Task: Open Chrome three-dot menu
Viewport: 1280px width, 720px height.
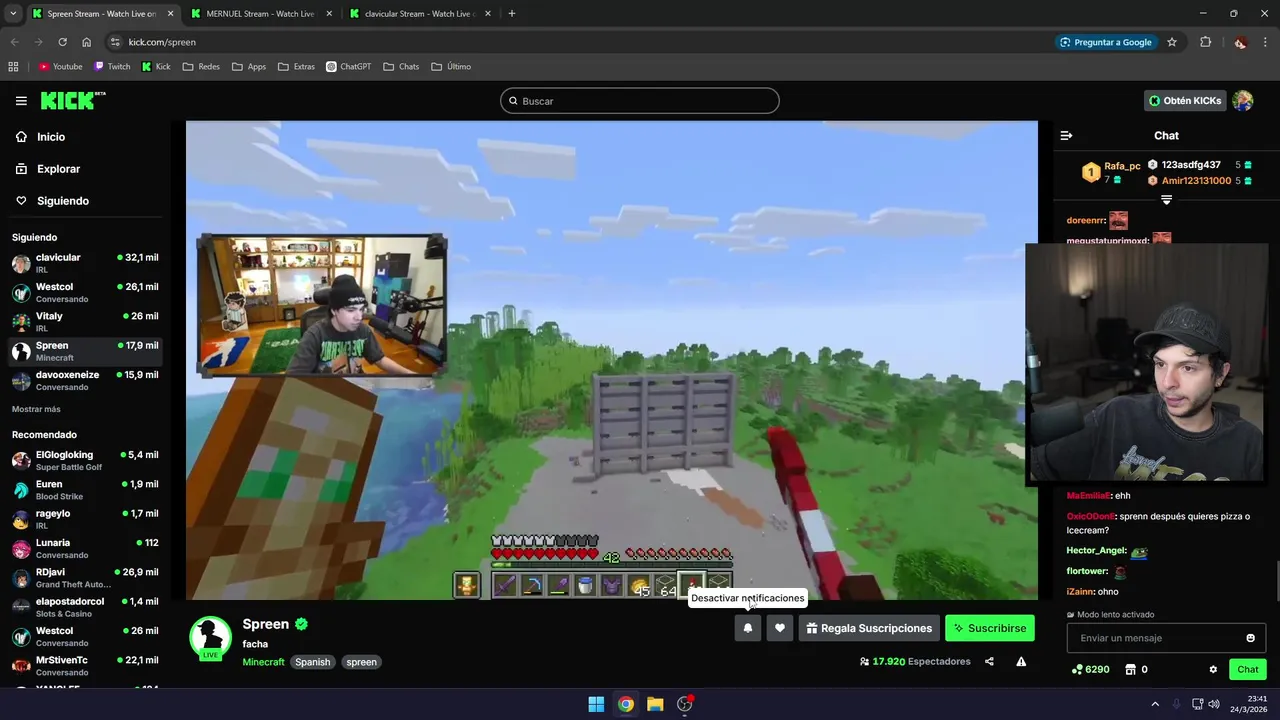Action: click(x=1266, y=42)
